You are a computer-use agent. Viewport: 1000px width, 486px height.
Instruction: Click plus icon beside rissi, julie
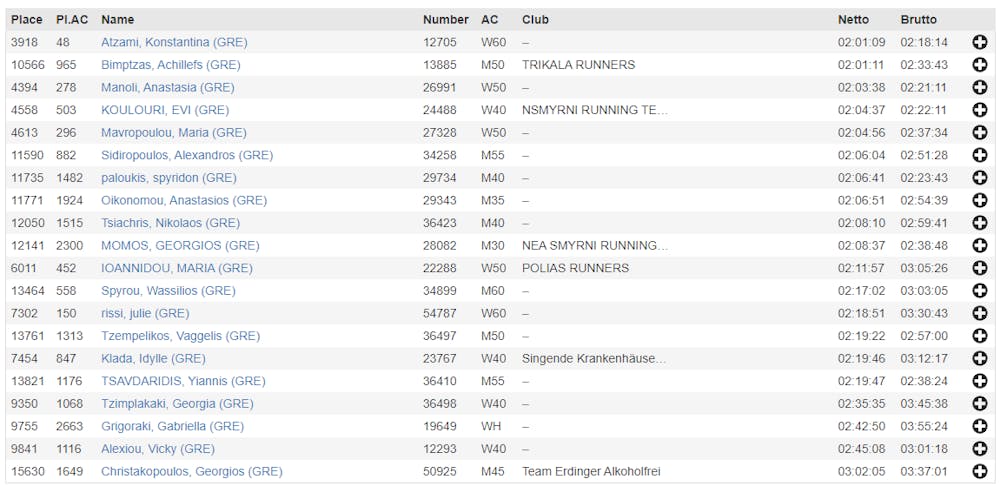click(x=979, y=313)
